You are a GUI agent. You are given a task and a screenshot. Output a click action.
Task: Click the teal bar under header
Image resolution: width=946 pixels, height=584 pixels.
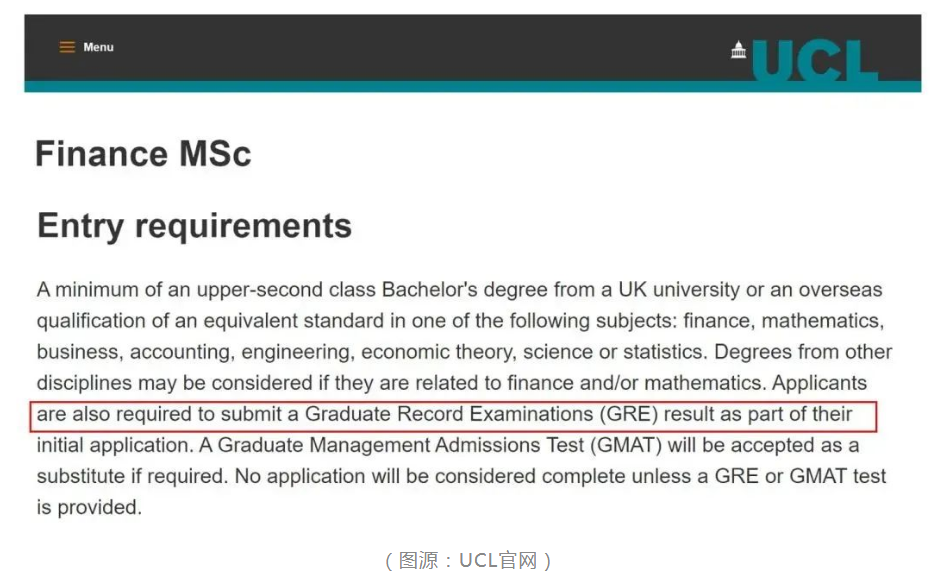click(x=472, y=87)
